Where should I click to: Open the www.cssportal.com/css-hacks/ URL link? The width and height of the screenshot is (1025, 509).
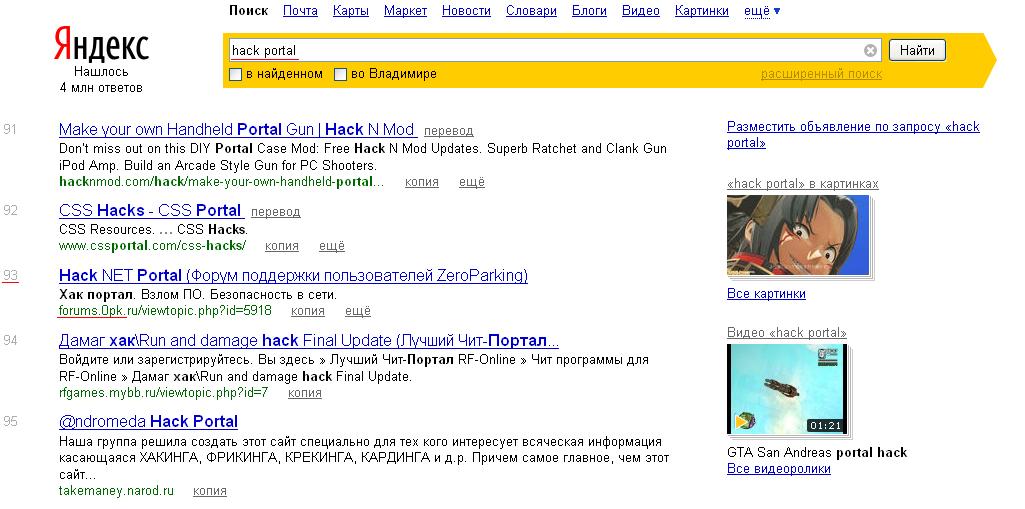152,246
